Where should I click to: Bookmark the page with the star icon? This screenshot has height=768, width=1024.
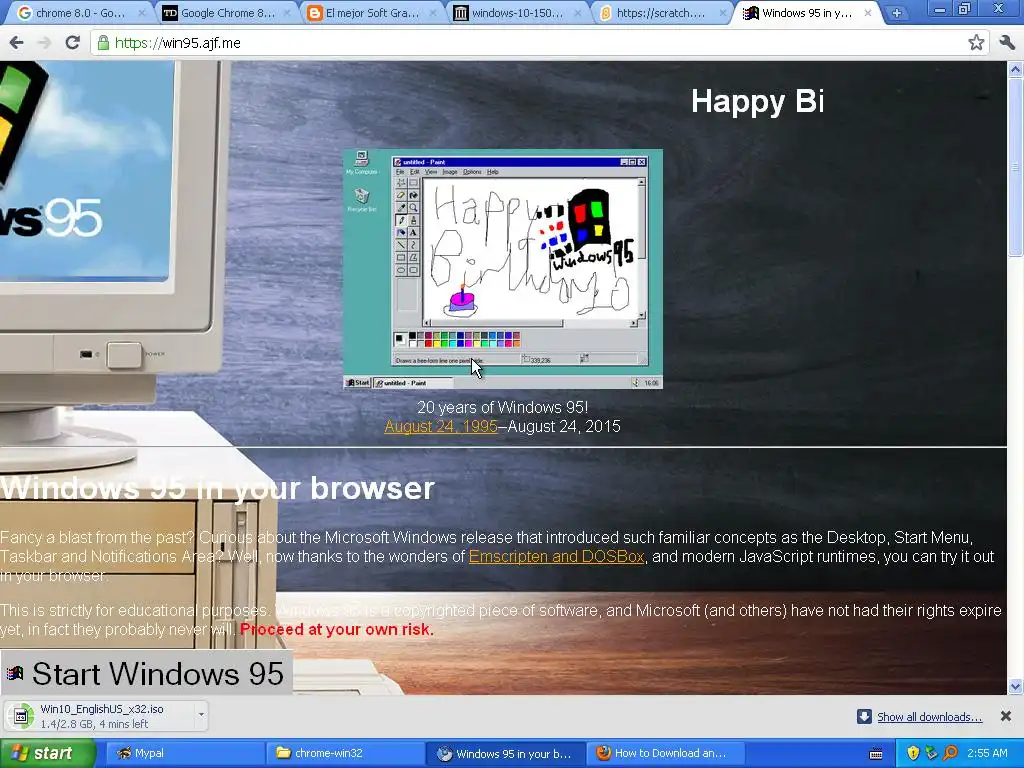(976, 43)
